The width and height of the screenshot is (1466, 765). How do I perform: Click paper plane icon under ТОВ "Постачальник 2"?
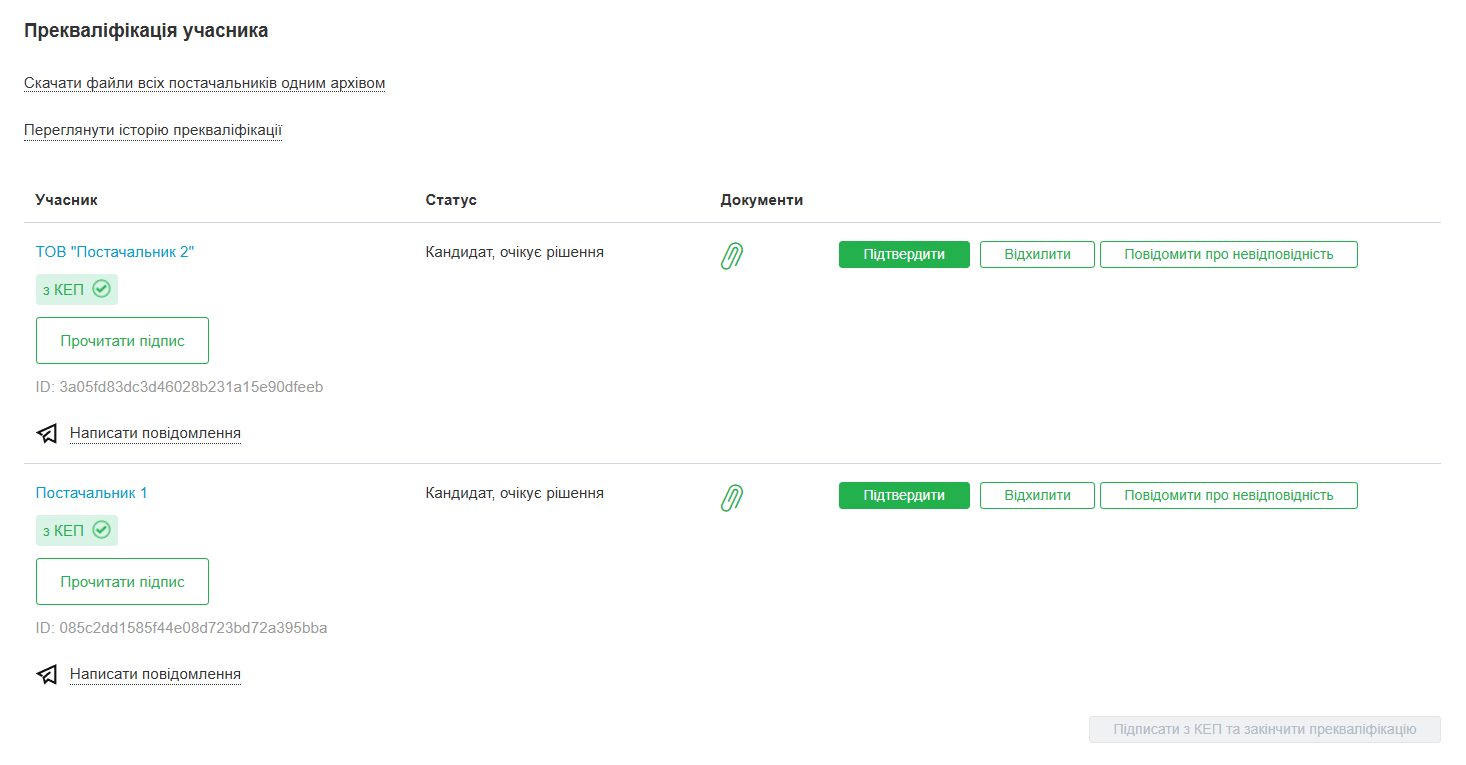coord(47,433)
